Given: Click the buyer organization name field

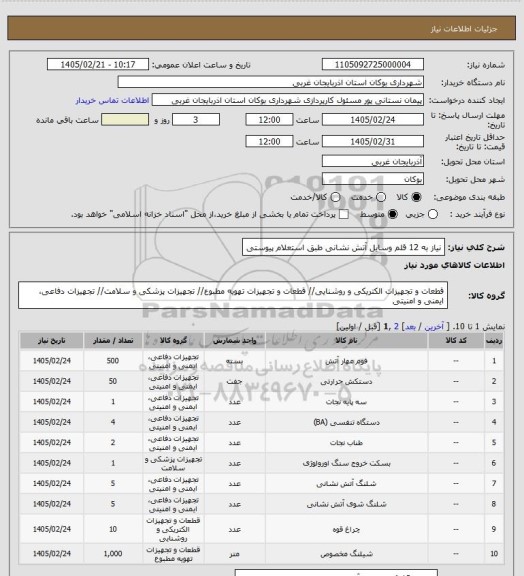Looking at the screenshot, I should (270, 82).
